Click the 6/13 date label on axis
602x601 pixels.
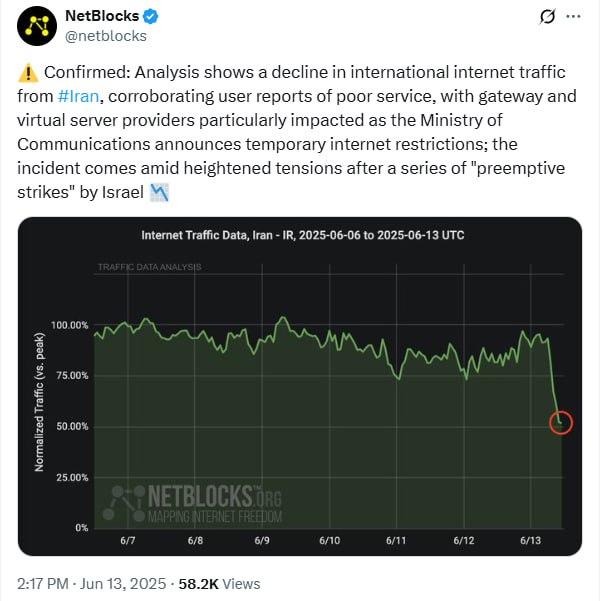click(530, 540)
